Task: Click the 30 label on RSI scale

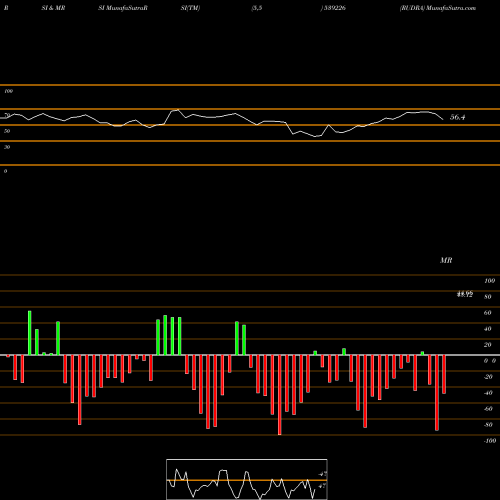Action: [x=7, y=147]
